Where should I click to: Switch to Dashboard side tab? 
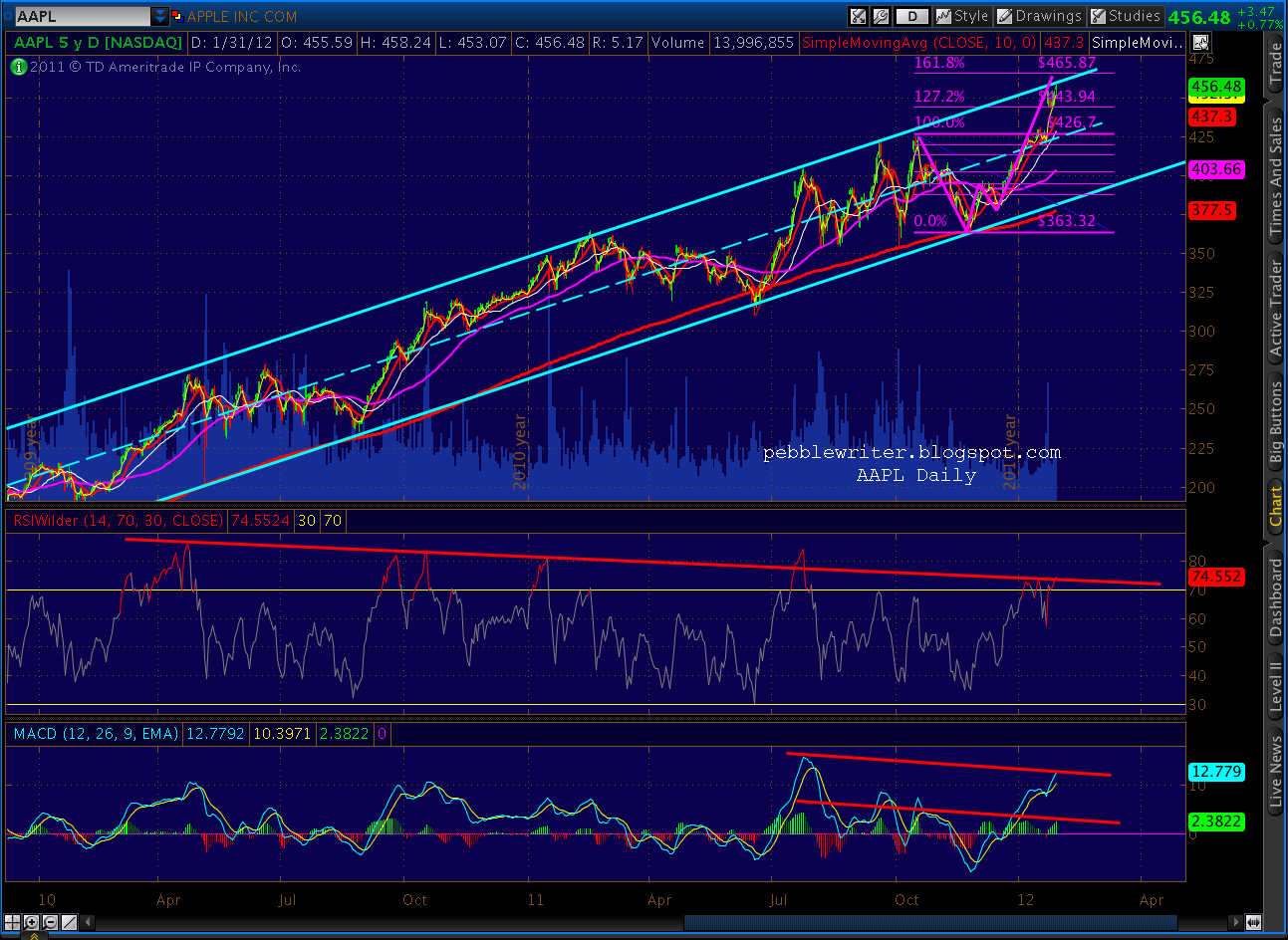coord(1276,598)
